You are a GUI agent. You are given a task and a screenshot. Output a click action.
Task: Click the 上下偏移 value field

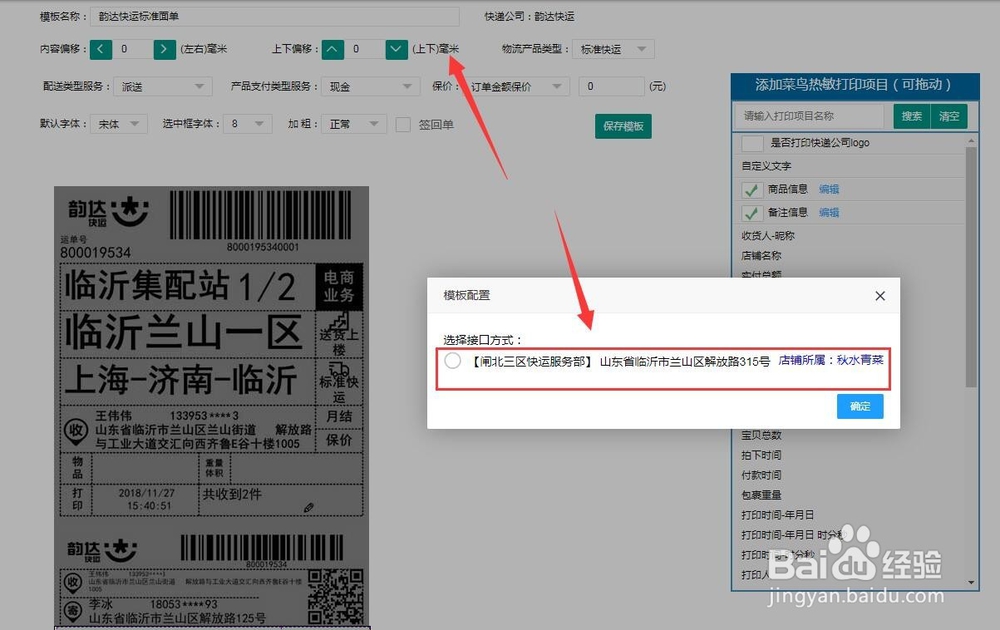pyautogui.click(x=364, y=49)
